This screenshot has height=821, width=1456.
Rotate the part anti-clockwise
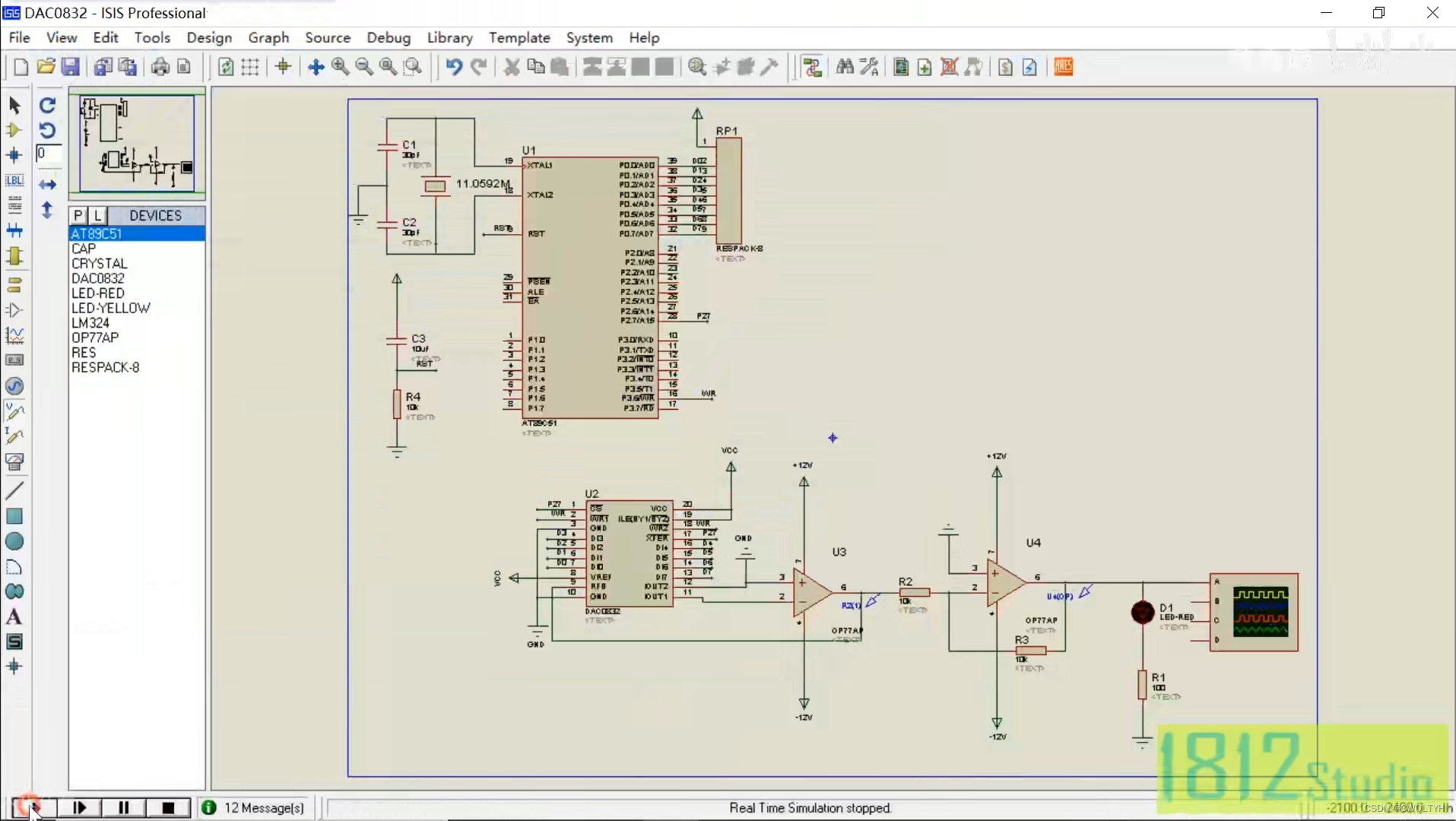coord(47,130)
